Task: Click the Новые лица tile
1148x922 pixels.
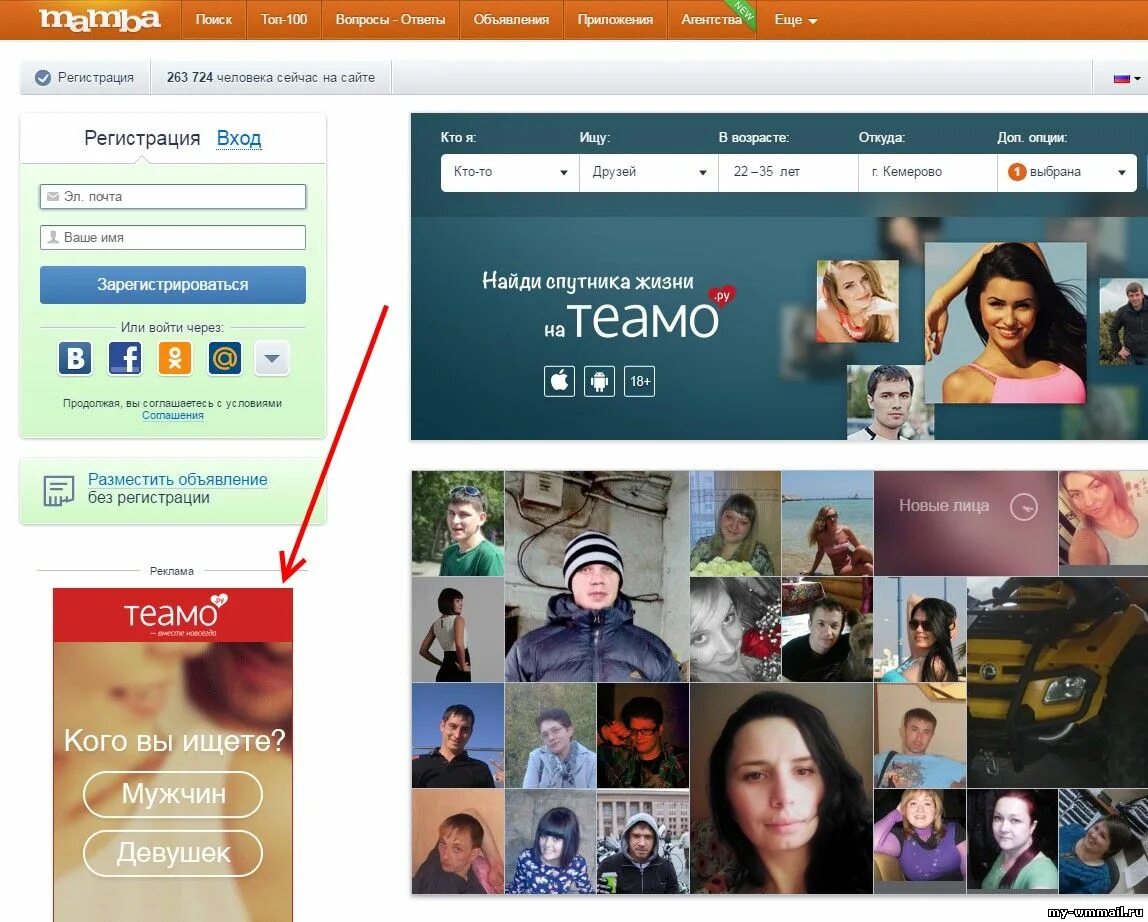Action: pos(966,523)
